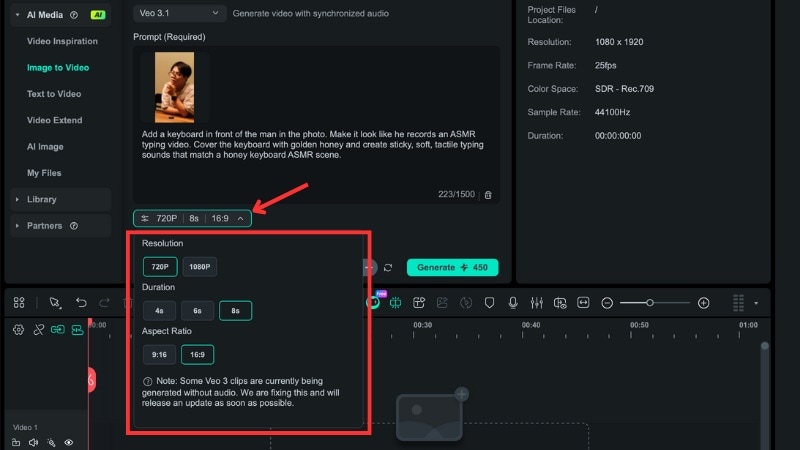Choose 8s duration
This screenshot has height=450, width=800.
(235, 311)
